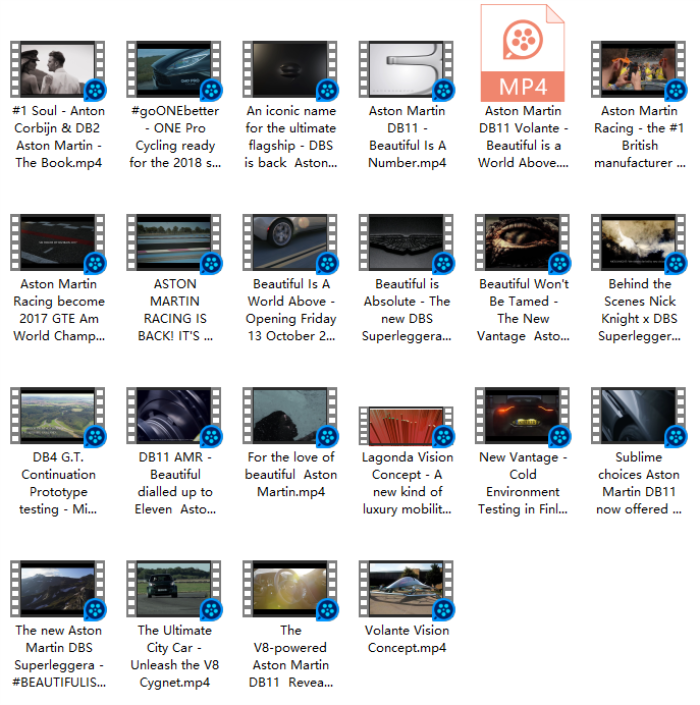Viewport: 700px width, 705px height.
Task: Select 'Aston Martin Racing - the #1 British manufacturer' icon
Action: [638, 69]
